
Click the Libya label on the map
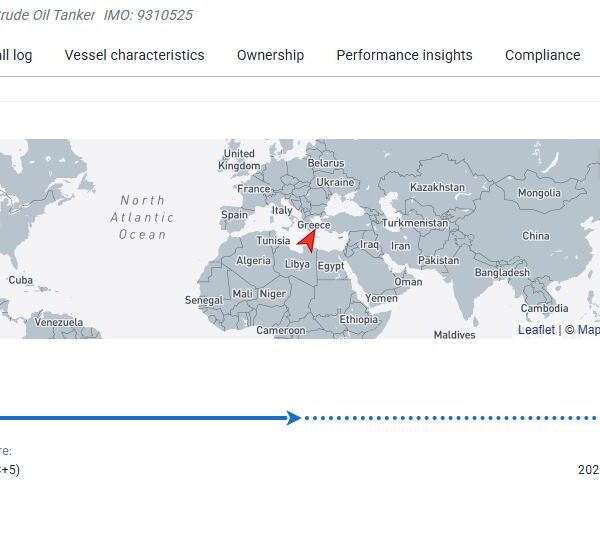pos(298,264)
